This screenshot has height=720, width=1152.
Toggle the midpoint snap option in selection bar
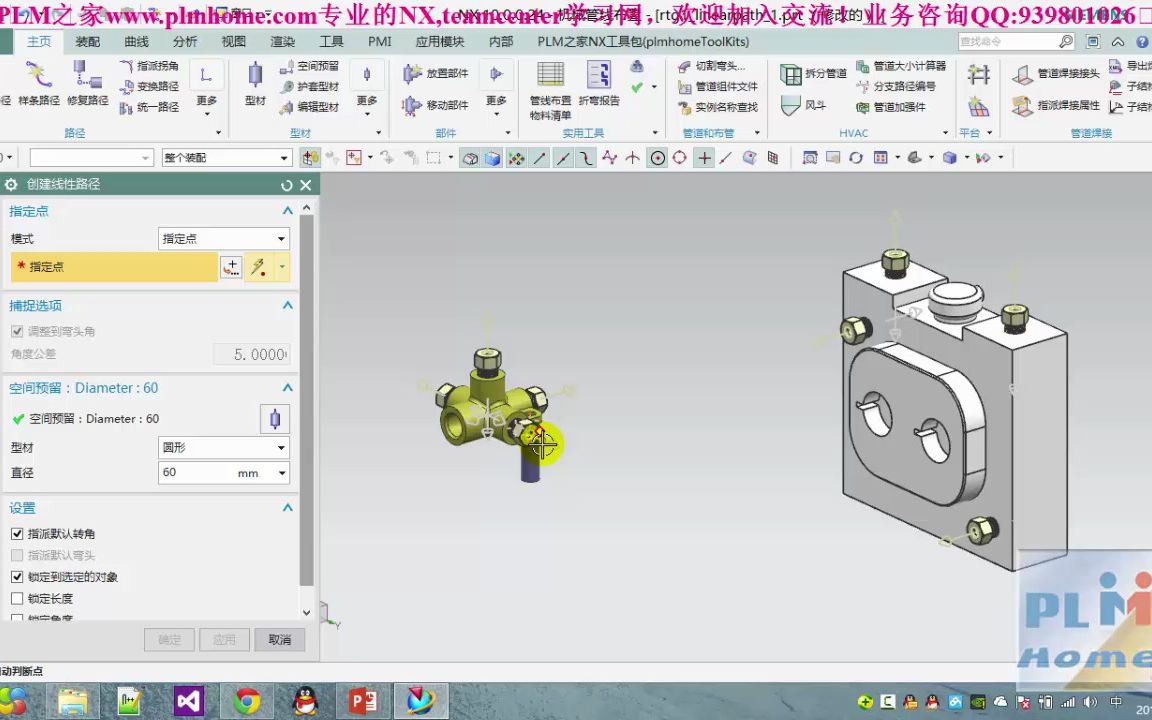coord(563,157)
